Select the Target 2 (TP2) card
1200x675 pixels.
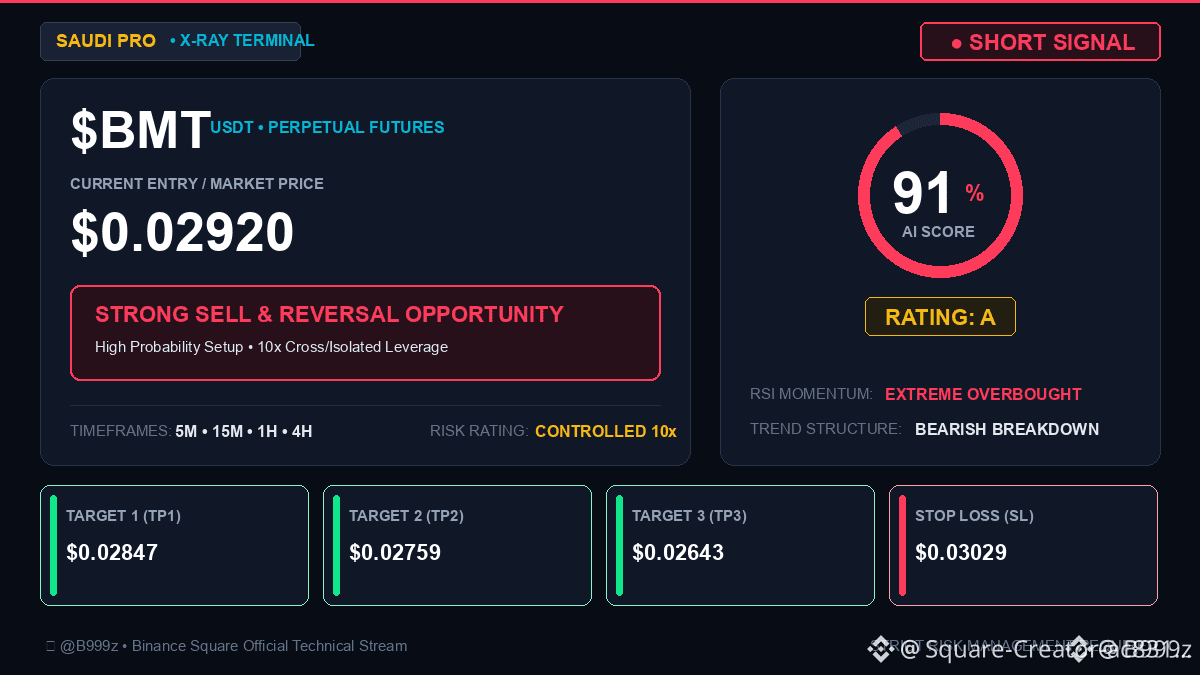[457, 545]
